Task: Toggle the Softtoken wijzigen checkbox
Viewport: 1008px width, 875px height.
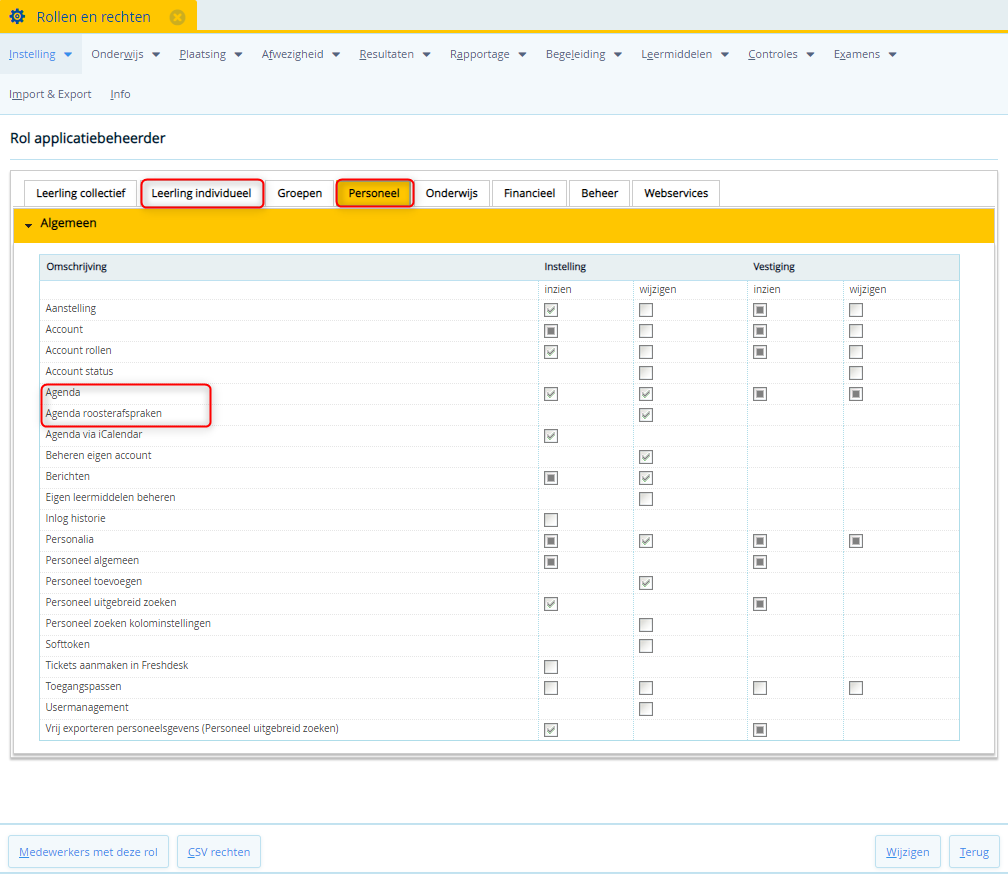Action: point(646,646)
